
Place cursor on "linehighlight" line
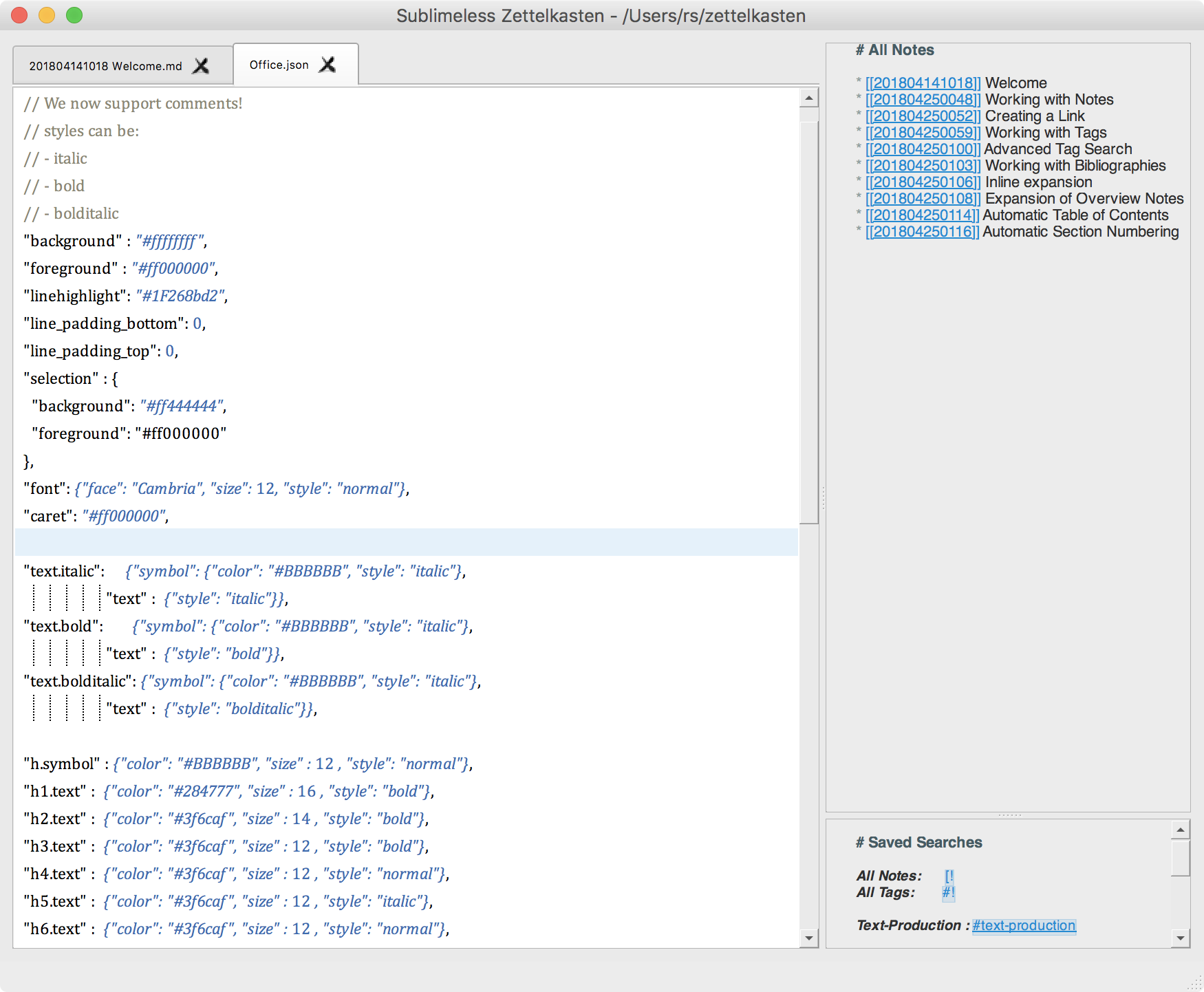click(x=126, y=296)
